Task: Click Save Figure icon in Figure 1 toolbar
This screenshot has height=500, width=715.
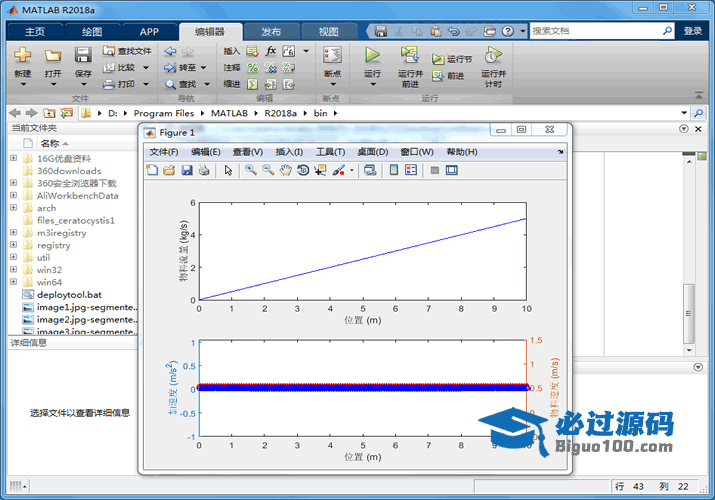Action: tap(187, 170)
